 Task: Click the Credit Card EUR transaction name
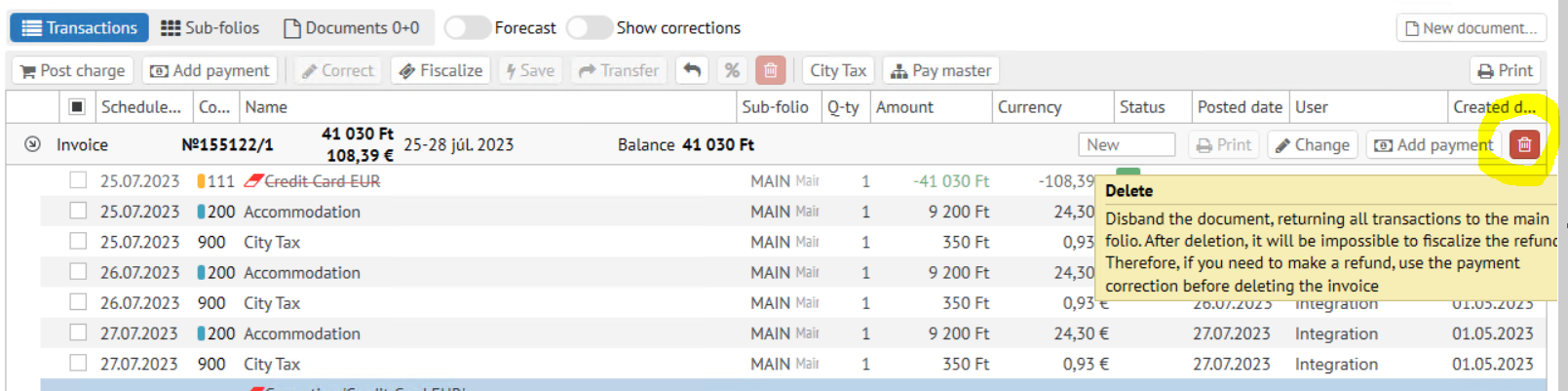point(323,181)
